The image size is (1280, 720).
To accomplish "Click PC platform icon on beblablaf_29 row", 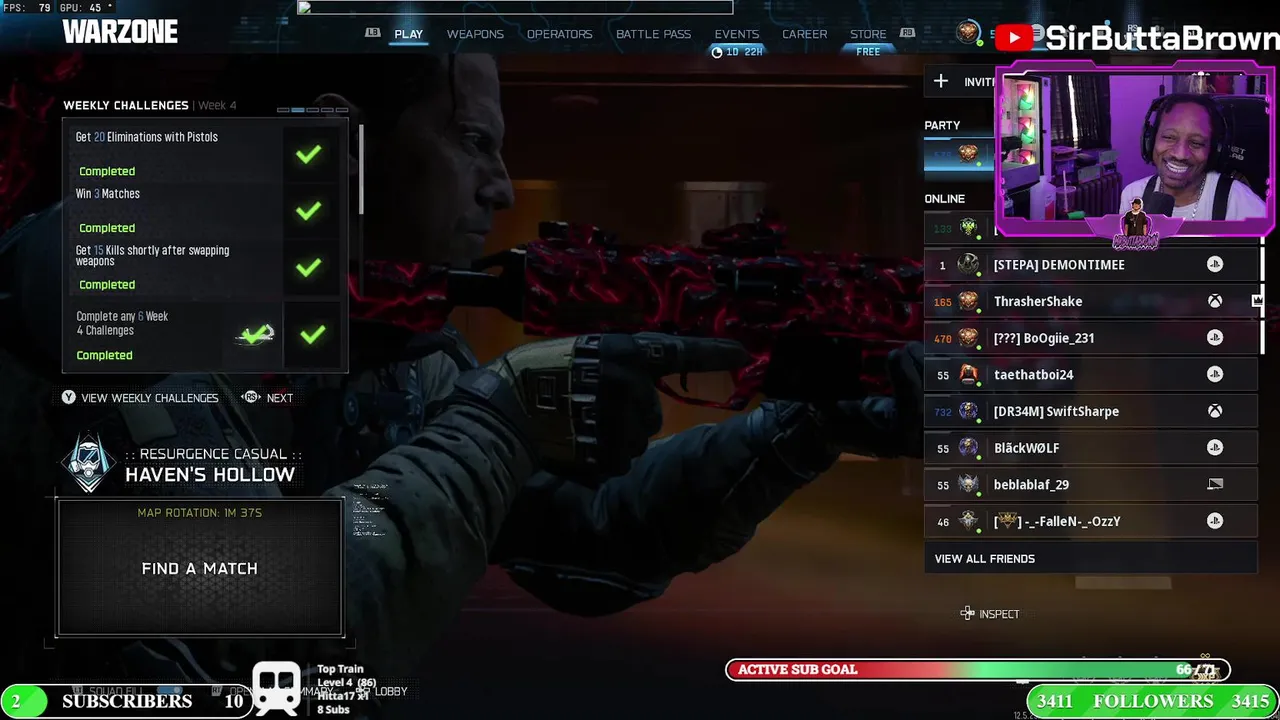I will tap(1215, 484).
